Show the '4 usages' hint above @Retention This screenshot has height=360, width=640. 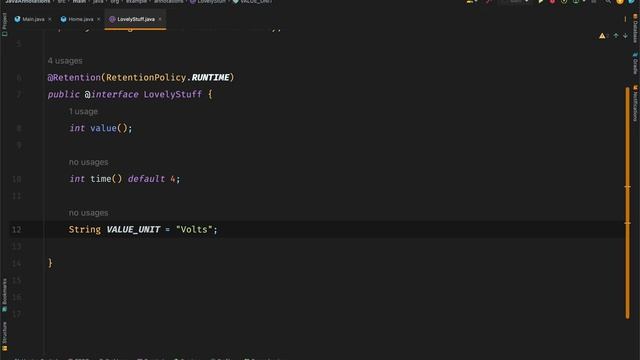pyautogui.click(x=65, y=61)
